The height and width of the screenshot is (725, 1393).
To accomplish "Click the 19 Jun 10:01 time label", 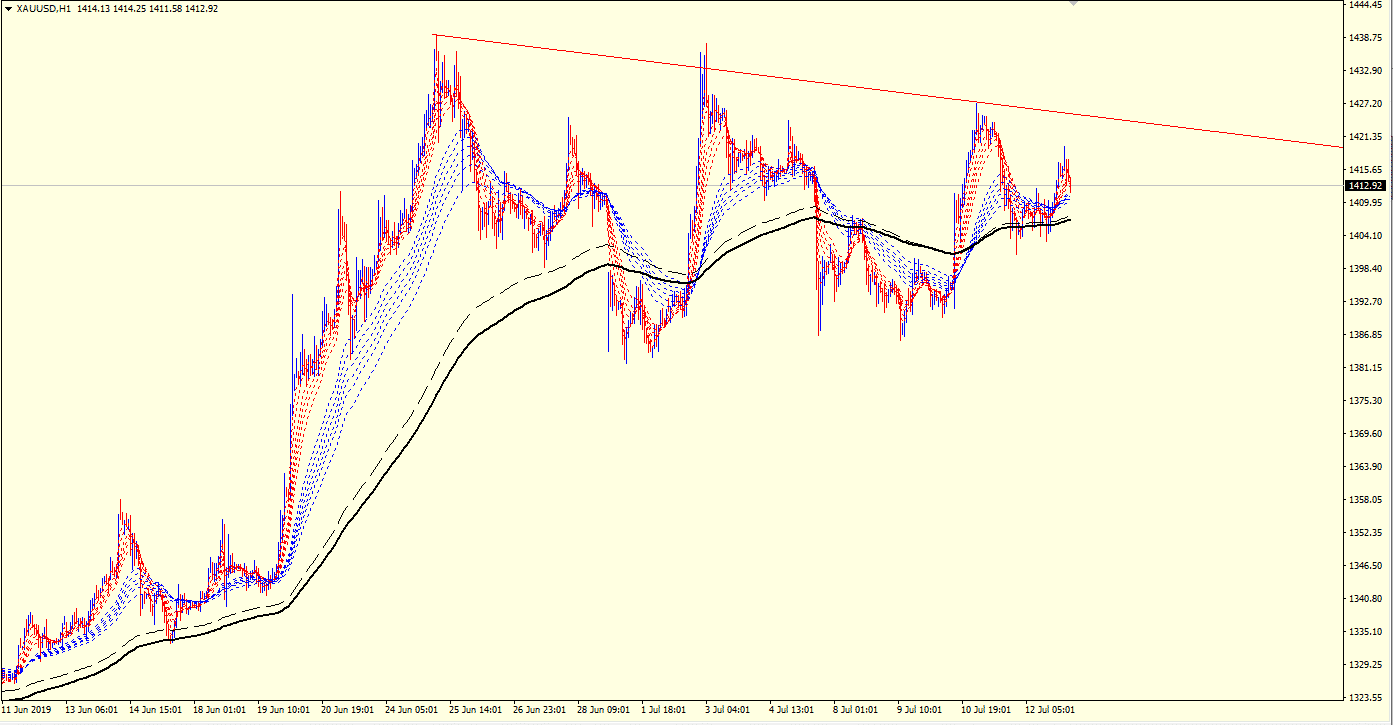I will click(x=284, y=710).
